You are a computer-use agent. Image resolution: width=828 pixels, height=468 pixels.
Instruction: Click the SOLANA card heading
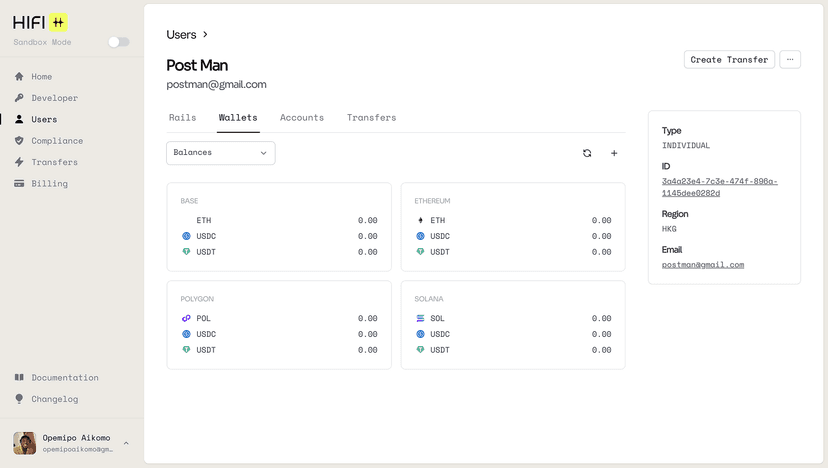tap(429, 299)
